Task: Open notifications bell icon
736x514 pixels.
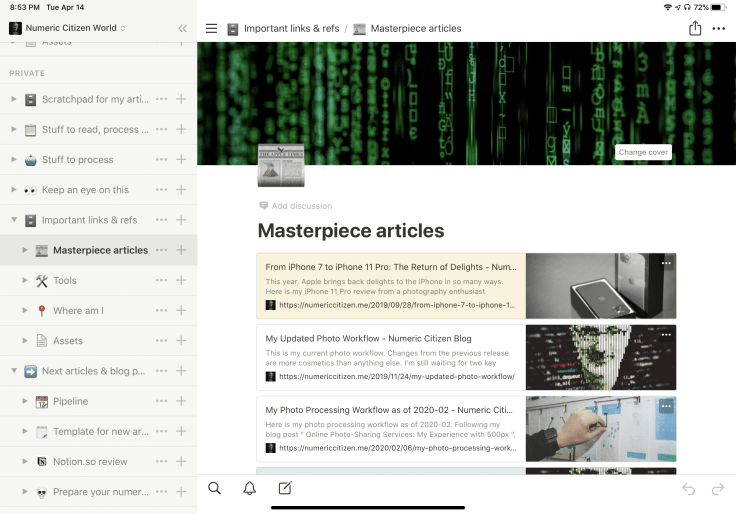Action: pyautogui.click(x=250, y=488)
